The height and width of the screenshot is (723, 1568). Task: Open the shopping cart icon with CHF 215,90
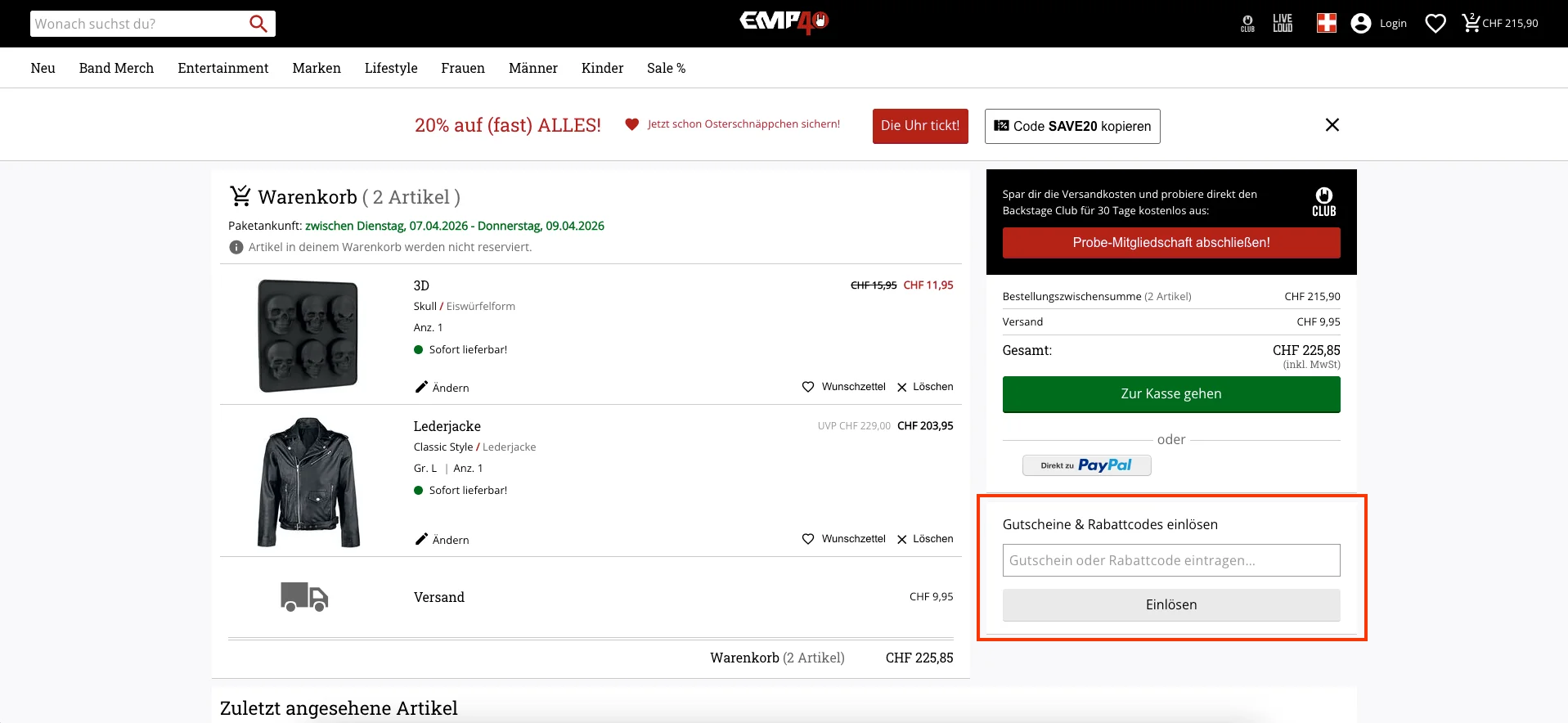coord(1500,23)
